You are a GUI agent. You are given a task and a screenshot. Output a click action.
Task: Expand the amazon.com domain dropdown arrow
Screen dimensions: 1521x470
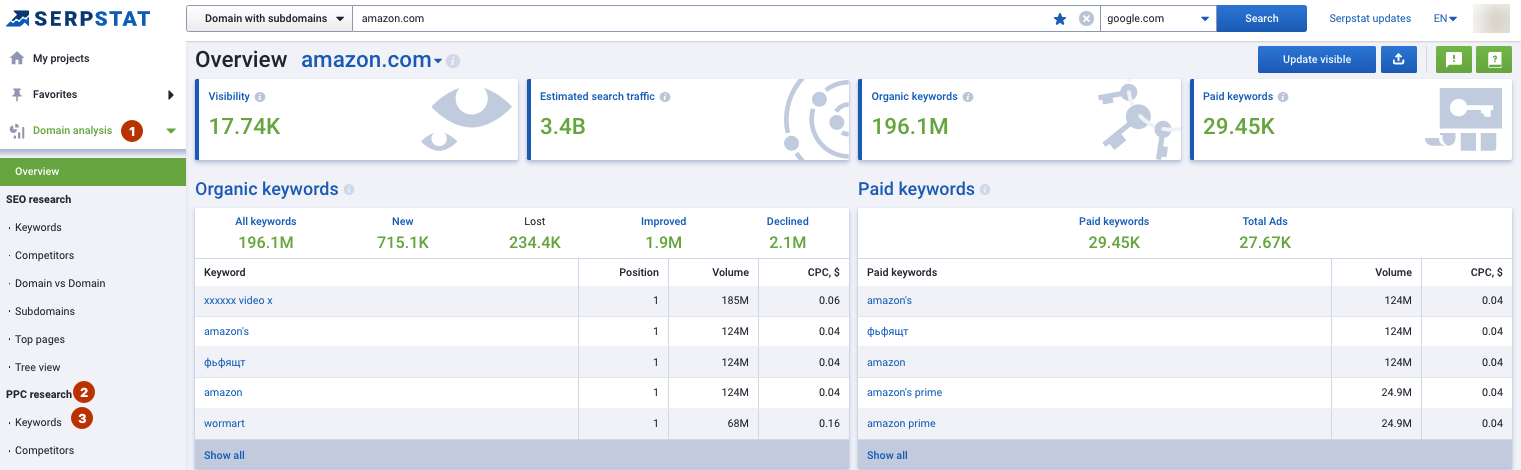438,62
